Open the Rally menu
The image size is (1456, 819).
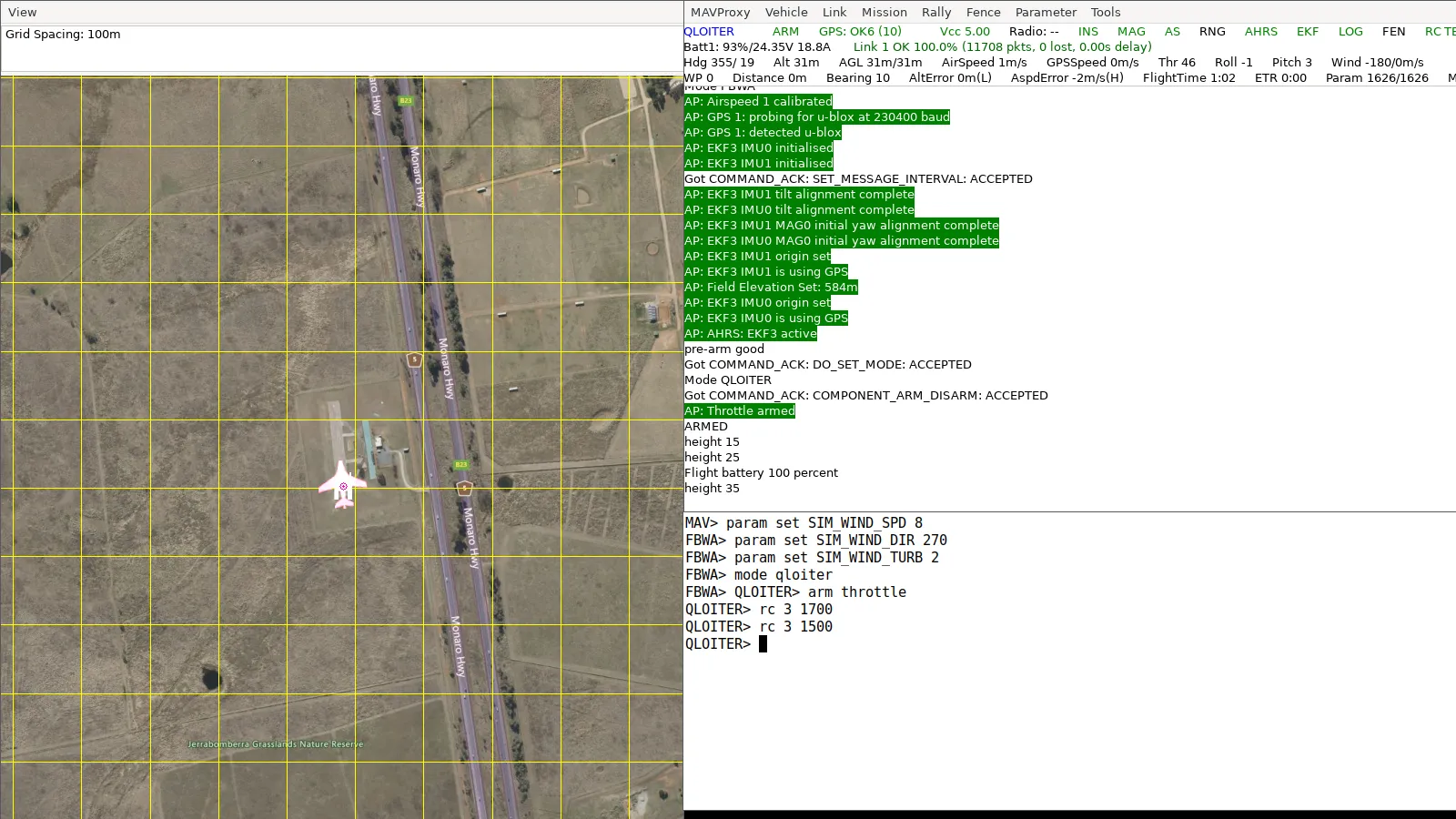click(936, 13)
